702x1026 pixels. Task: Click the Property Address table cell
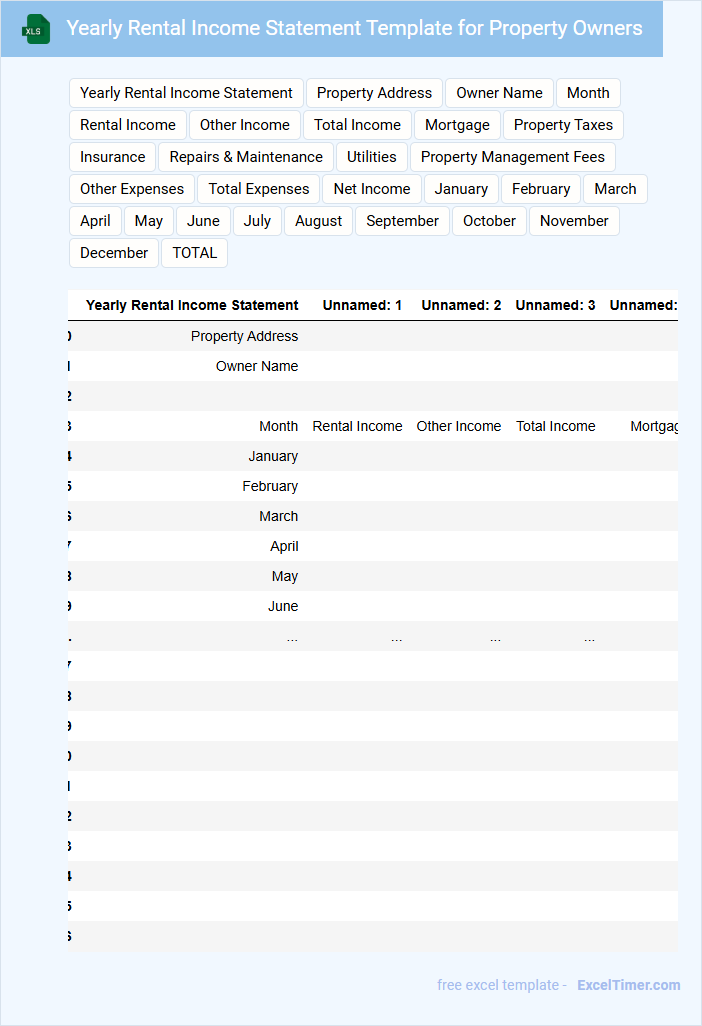point(245,336)
